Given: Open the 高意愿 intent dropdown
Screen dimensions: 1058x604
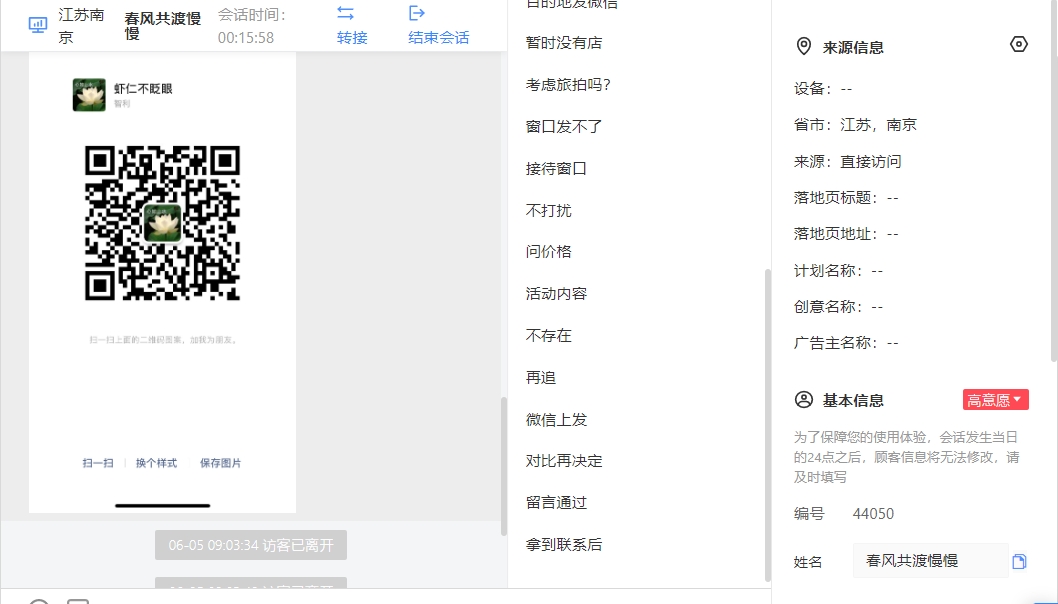Looking at the screenshot, I should (995, 400).
